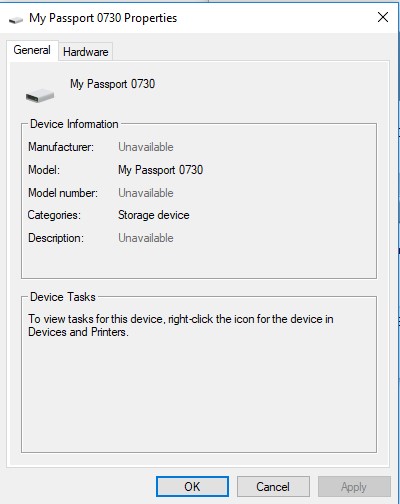The image size is (400, 504).
Task: Click the Categories field label
Action: [54, 215]
